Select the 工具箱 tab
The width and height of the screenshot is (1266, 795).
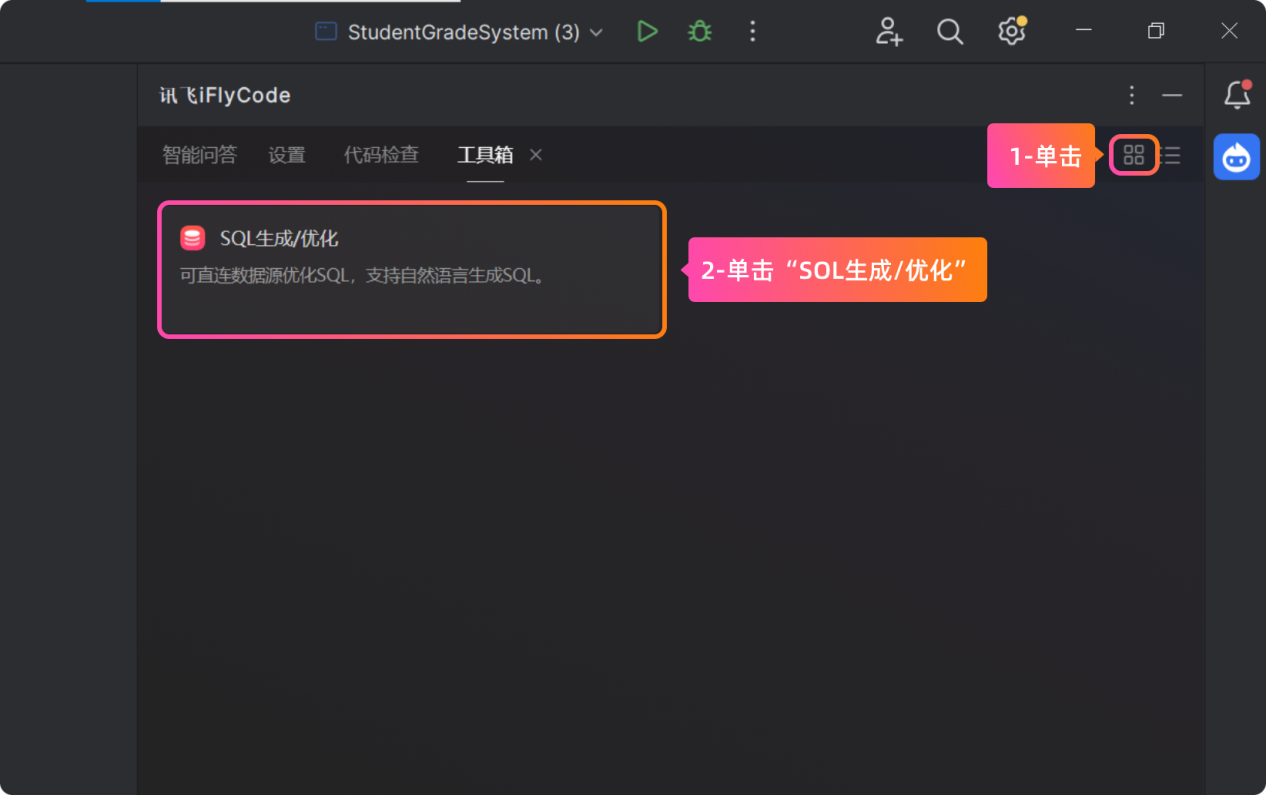[x=485, y=155]
